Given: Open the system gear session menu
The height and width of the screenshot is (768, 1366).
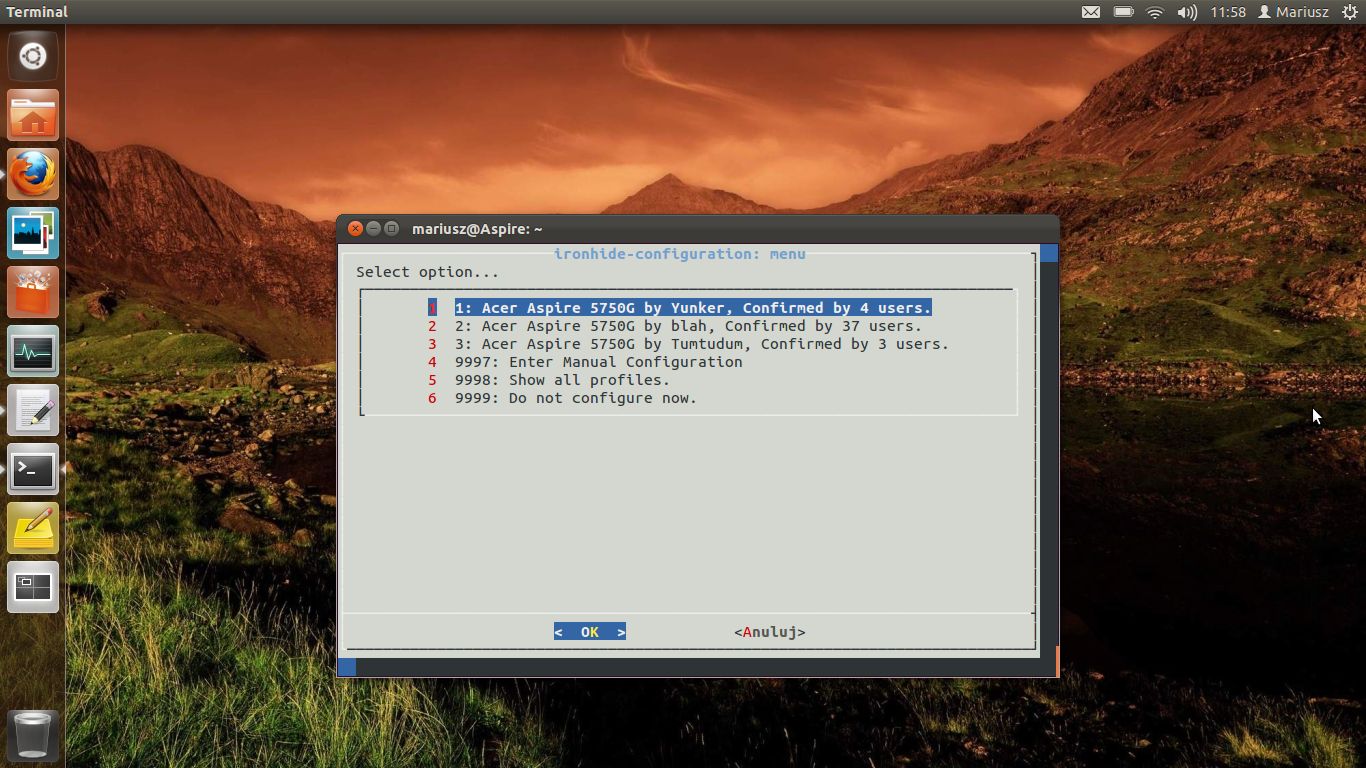Looking at the screenshot, I should tap(1349, 12).
